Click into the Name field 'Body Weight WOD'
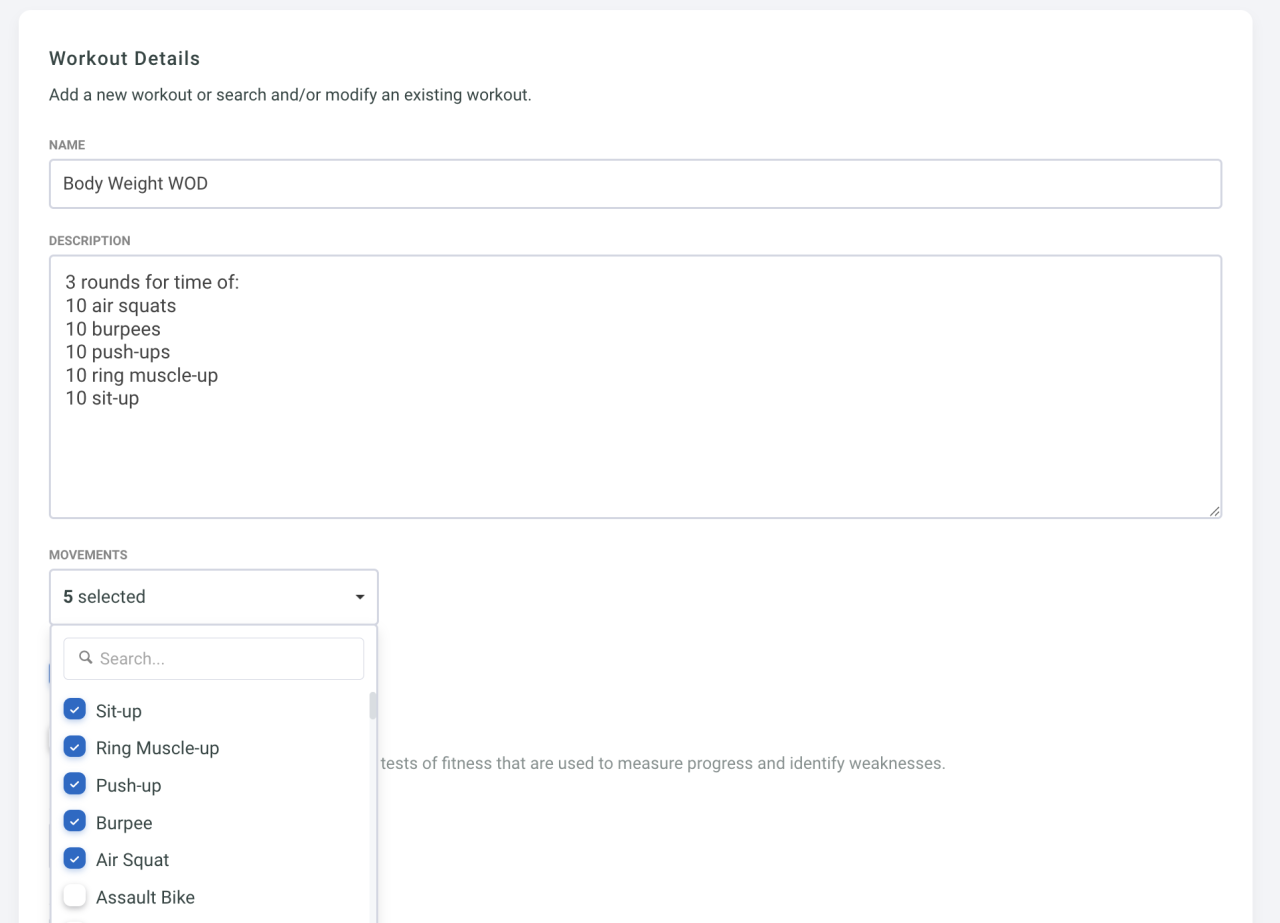1280x923 pixels. pyautogui.click(x=635, y=184)
